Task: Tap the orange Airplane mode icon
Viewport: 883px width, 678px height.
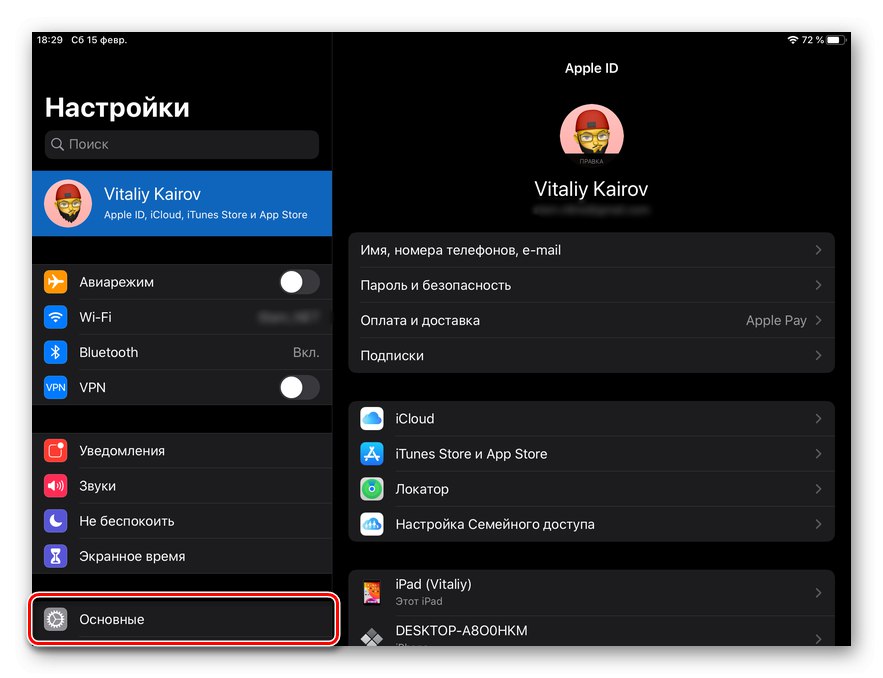Action: 55,282
